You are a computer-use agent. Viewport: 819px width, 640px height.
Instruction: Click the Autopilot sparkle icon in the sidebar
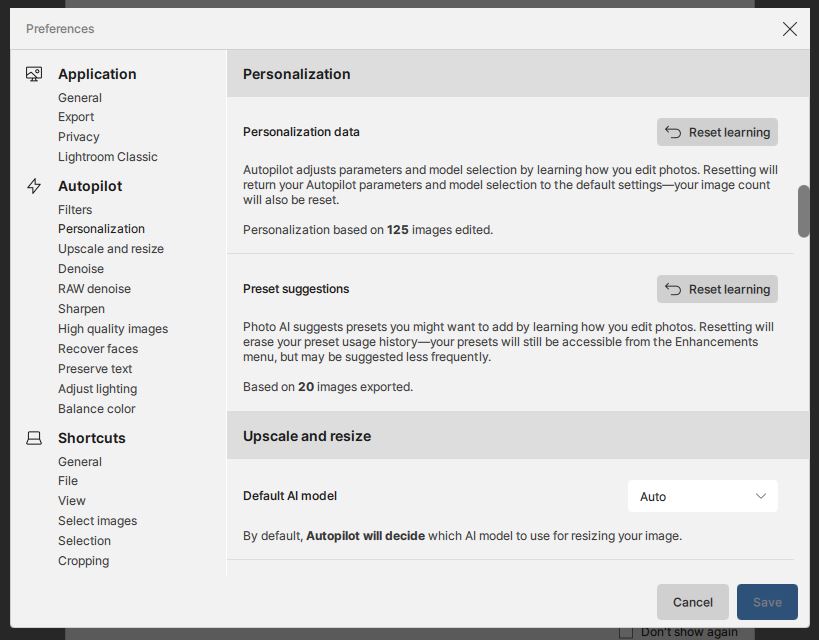click(x=34, y=185)
